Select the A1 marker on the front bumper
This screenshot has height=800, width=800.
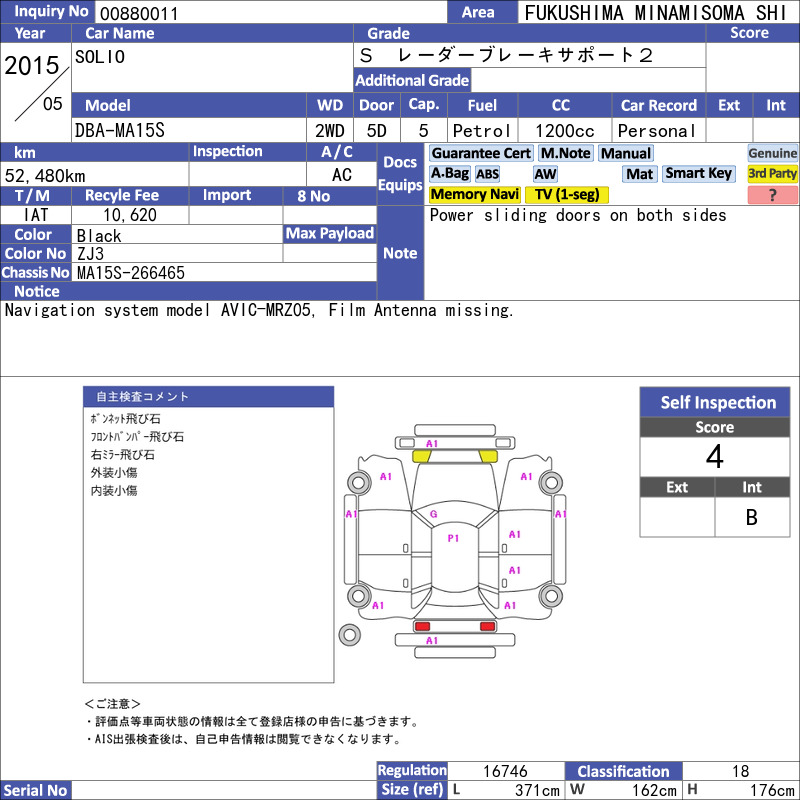coord(432,443)
